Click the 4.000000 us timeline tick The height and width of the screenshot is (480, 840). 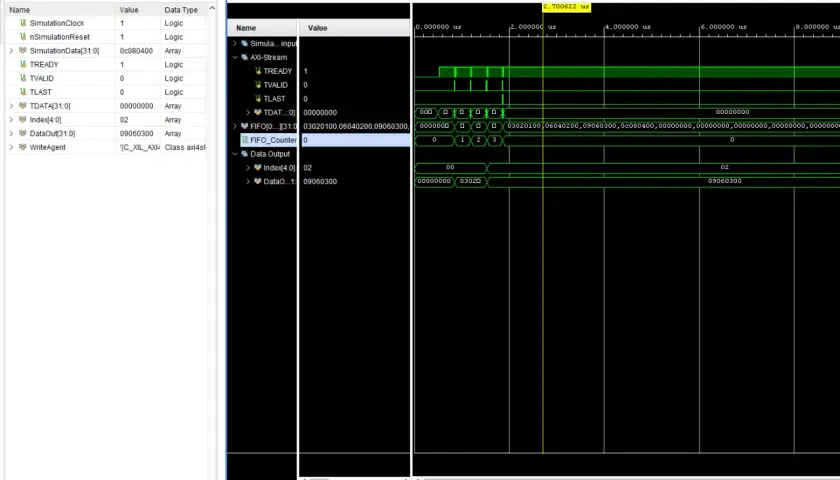(628, 27)
